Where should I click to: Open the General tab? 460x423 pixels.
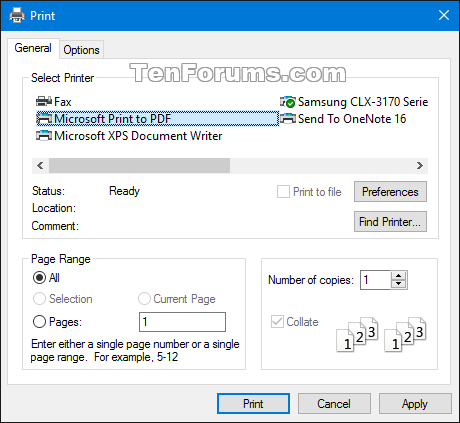click(33, 48)
